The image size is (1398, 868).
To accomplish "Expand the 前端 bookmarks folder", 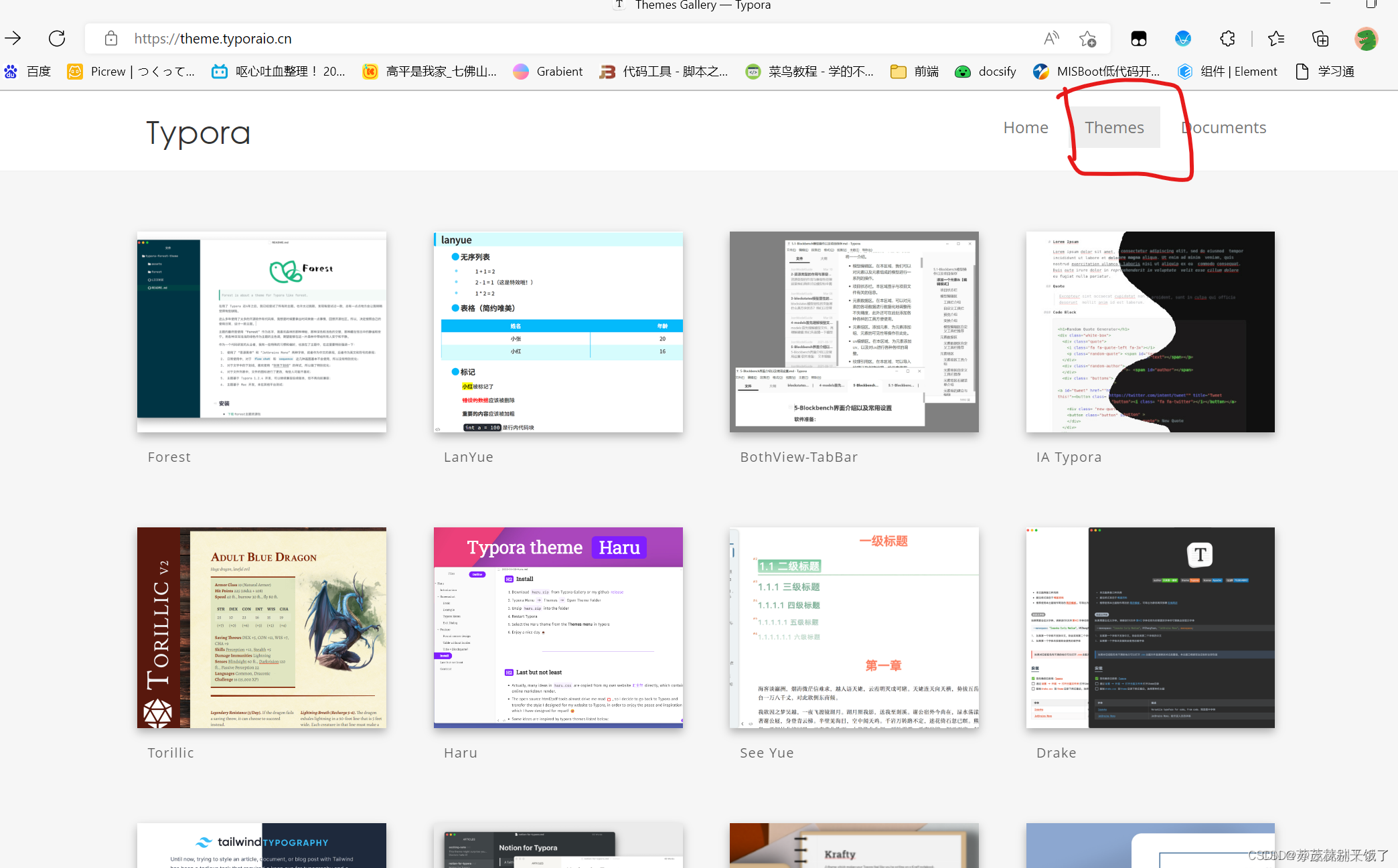I will click(x=915, y=71).
